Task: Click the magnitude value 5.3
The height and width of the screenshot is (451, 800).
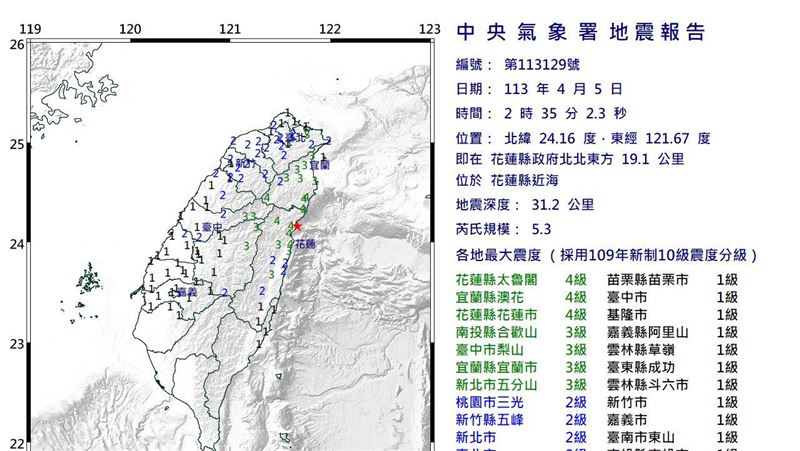Action: (541, 229)
